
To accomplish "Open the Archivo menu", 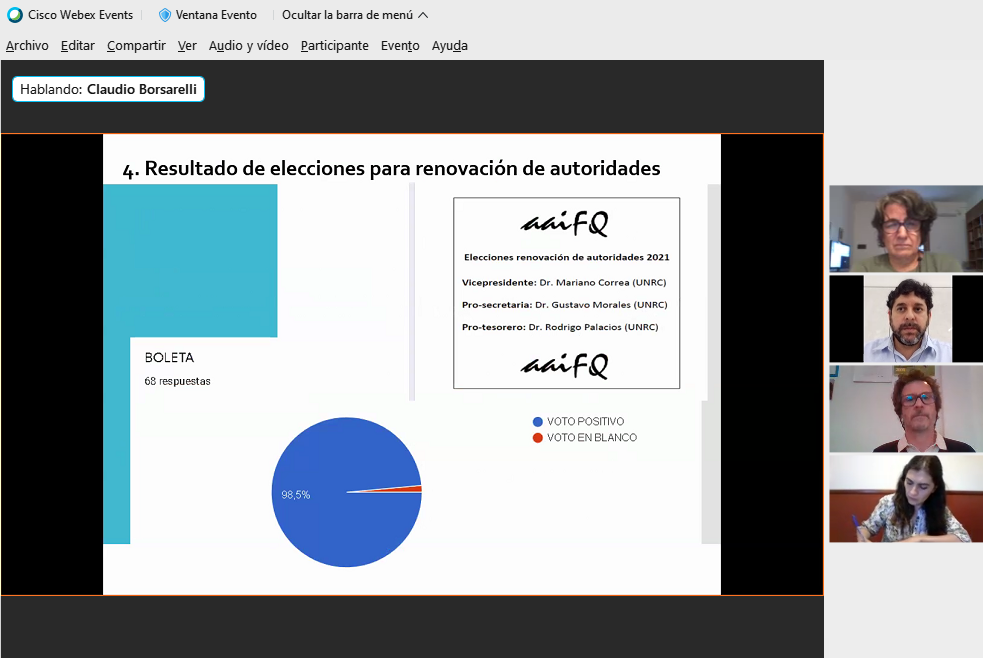I will pos(27,46).
